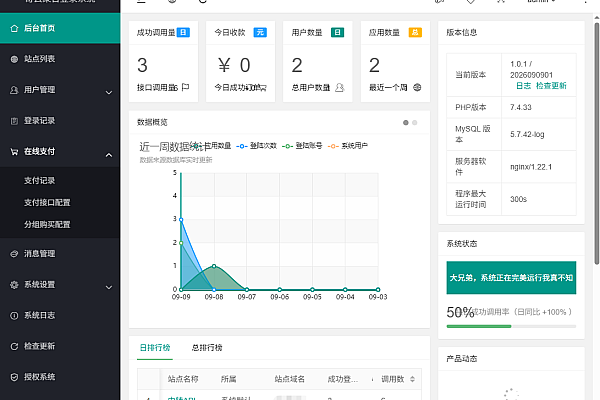Viewport: 600px width, 400px height.
Task: Click the blue data point at value 3
Action: [x=181, y=220]
